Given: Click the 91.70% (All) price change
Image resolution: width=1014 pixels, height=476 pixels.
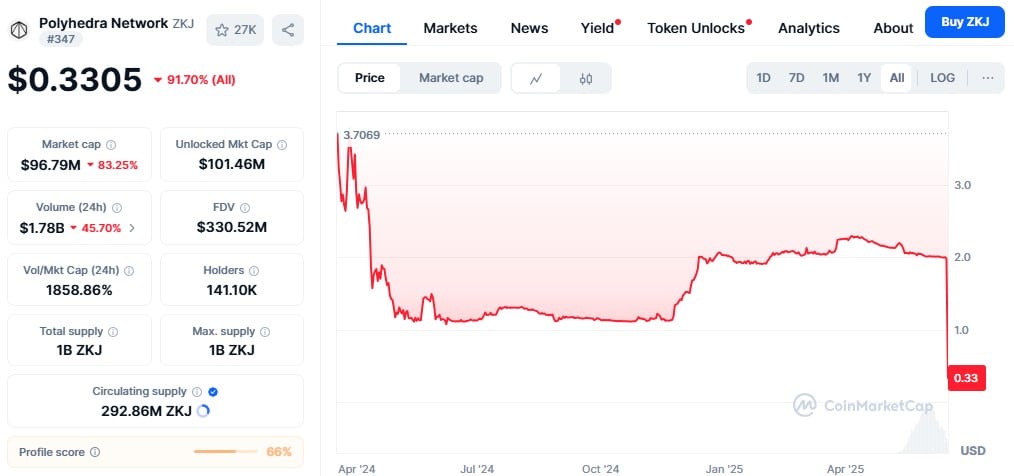Looking at the screenshot, I should tap(194, 80).
